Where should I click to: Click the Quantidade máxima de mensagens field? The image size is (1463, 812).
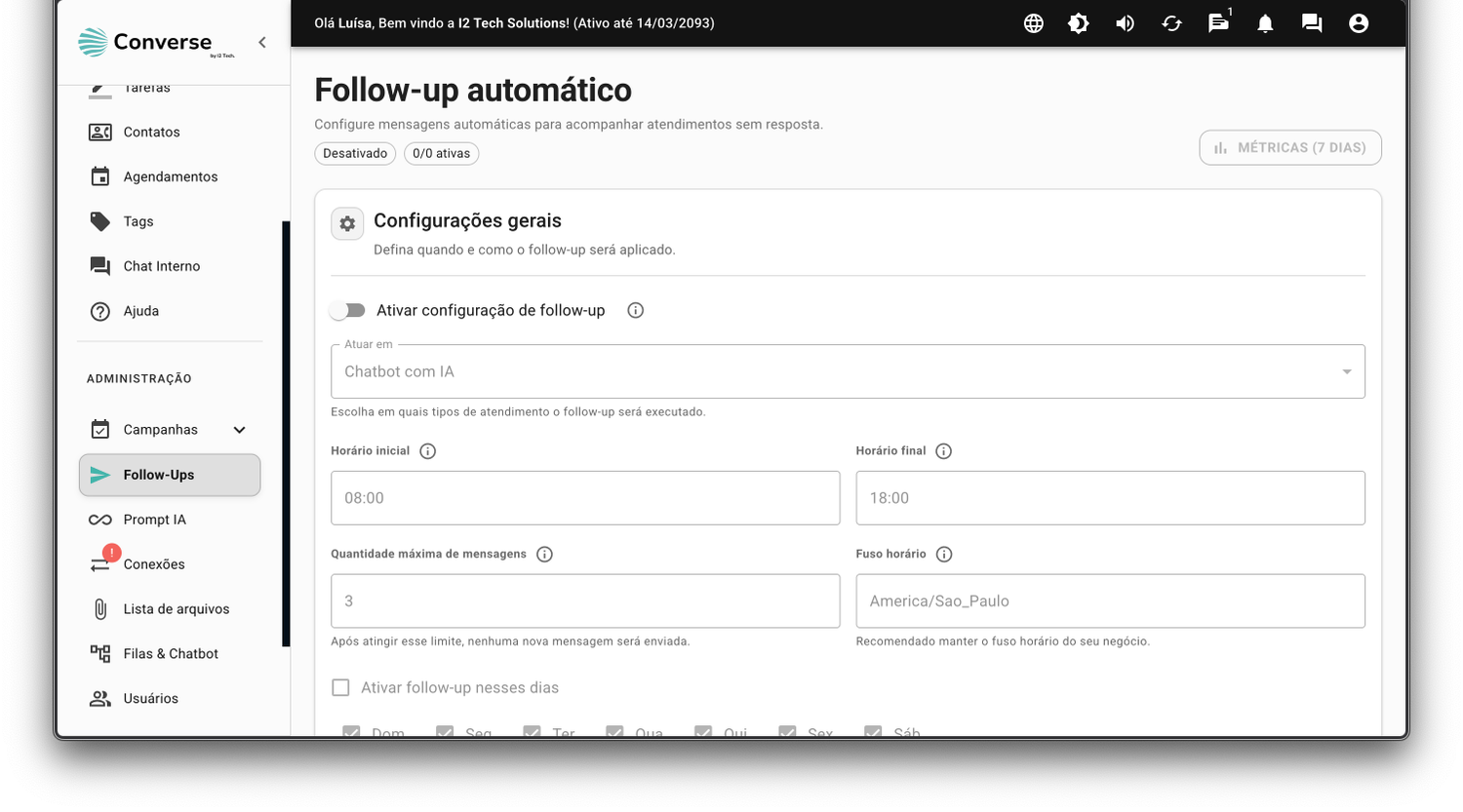(x=585, y=600)
